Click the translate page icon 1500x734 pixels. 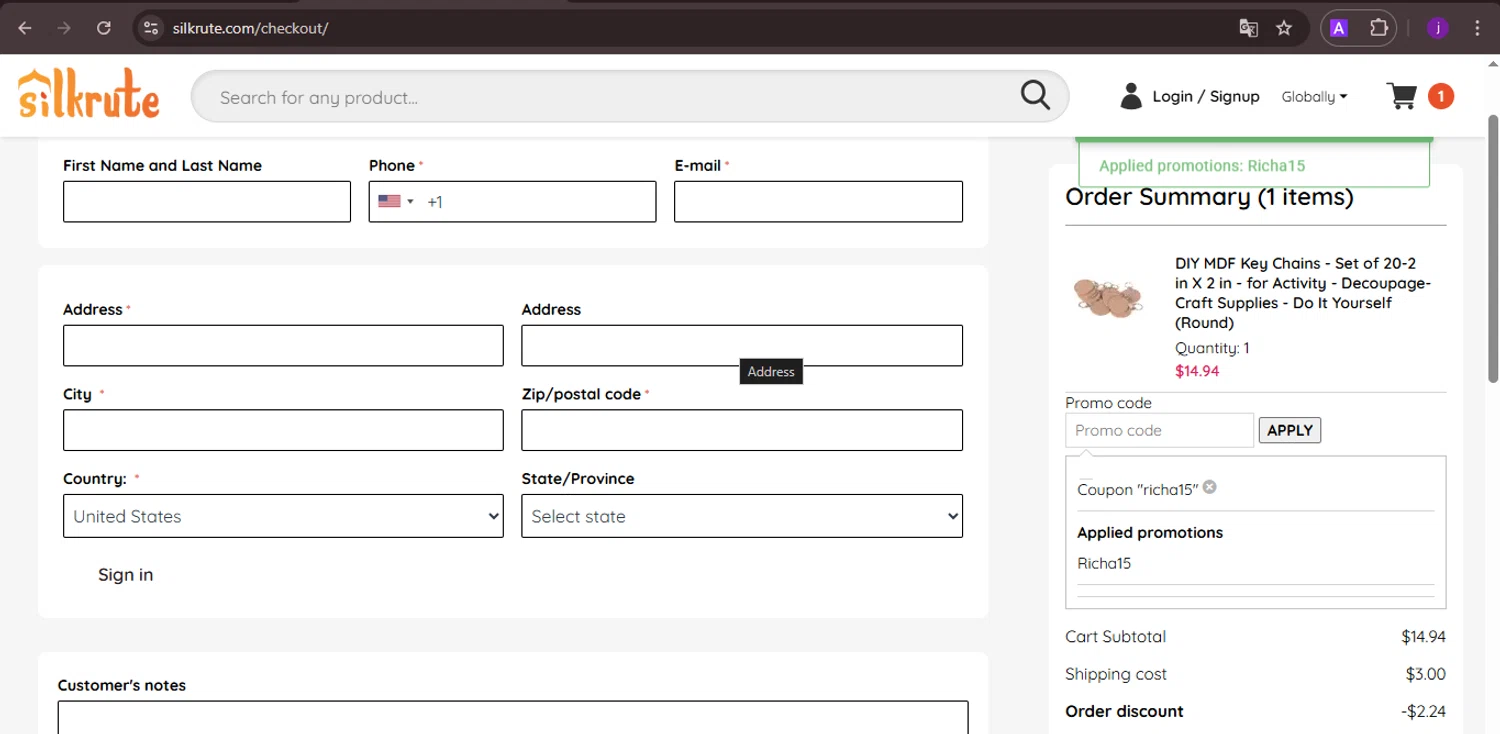[x=1248, y=28]
